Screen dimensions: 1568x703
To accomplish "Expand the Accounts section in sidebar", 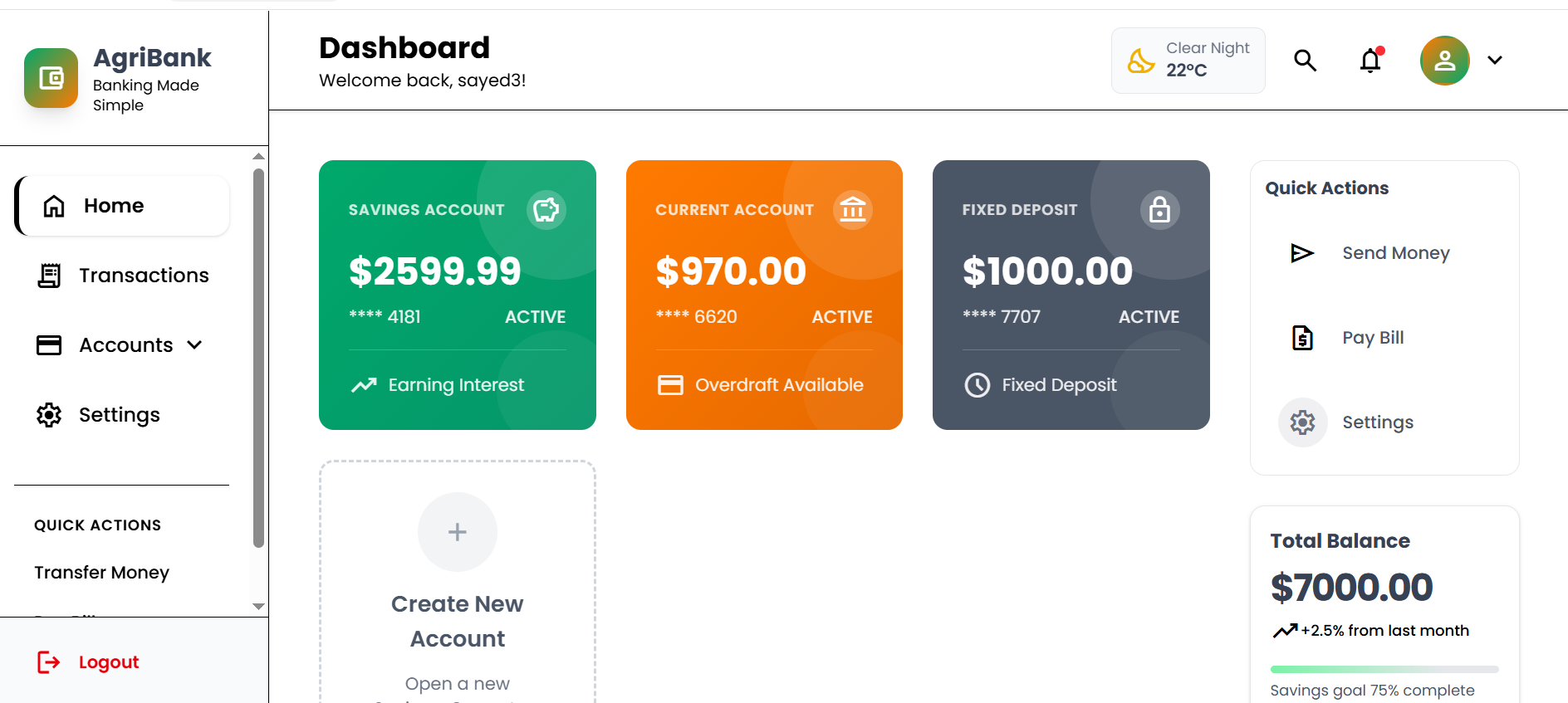I will point(125,344).
